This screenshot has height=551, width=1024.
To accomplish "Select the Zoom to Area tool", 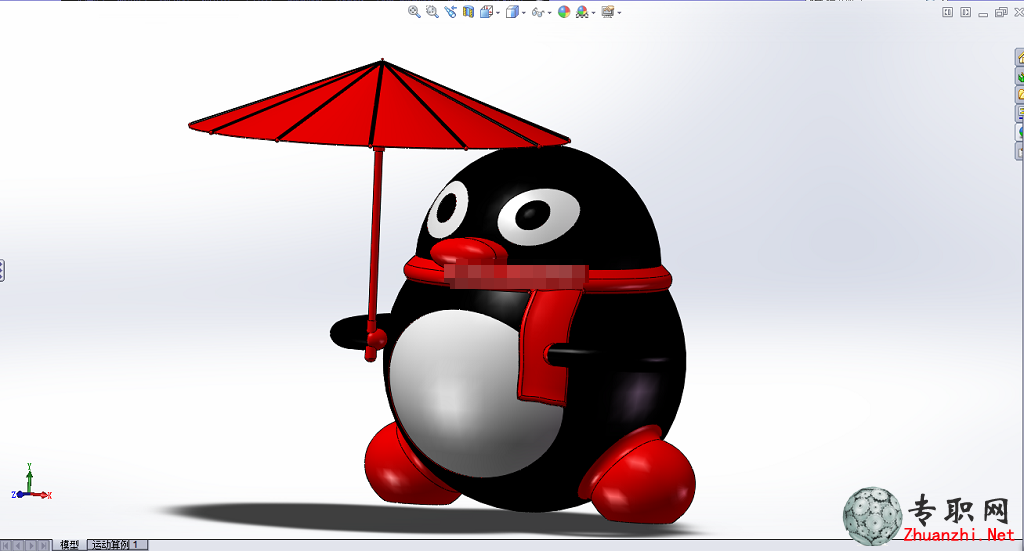I will point(432,12).
